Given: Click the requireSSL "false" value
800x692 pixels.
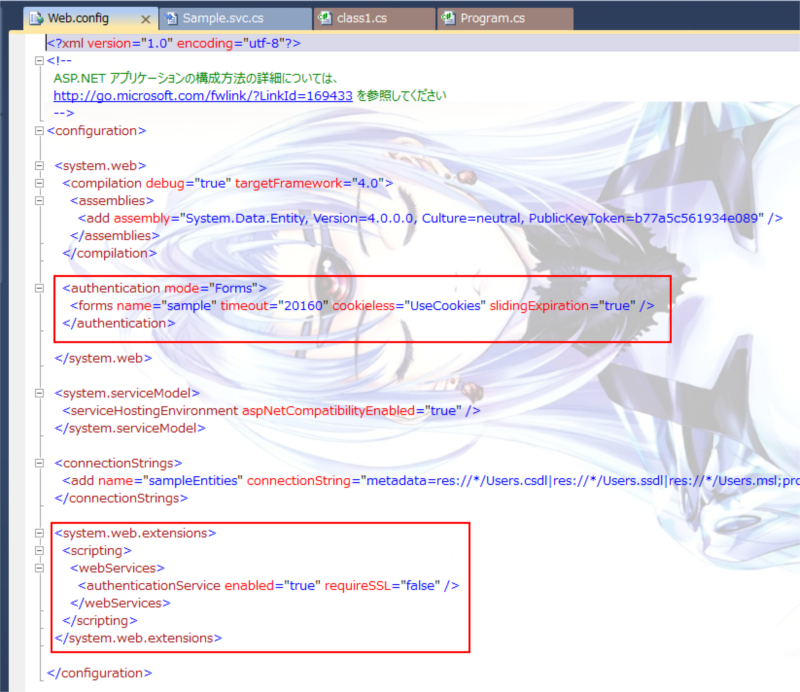Looking at the screenshot, I should click(x=420, y=585).
